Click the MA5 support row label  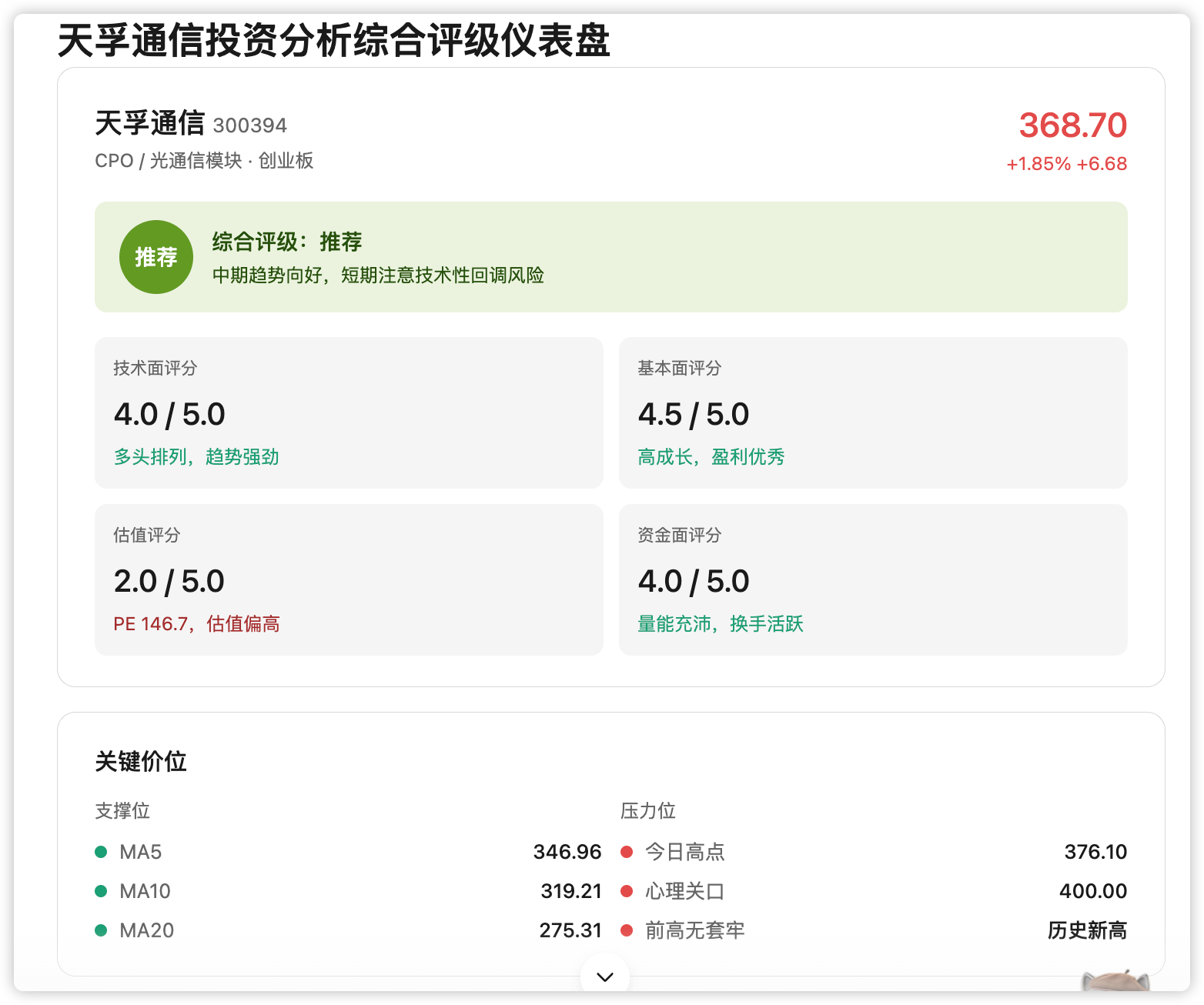click(141, 852)
